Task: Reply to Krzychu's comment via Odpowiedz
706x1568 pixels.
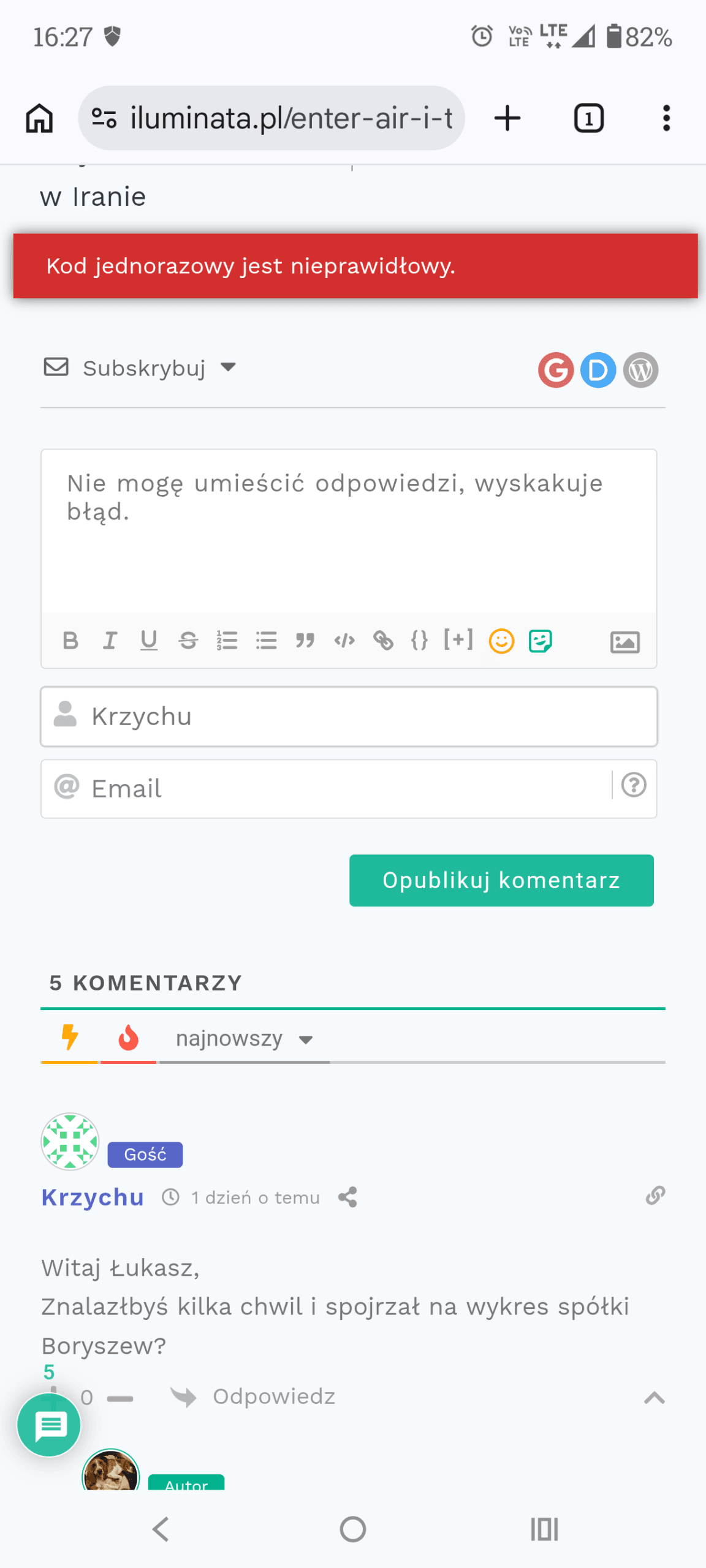Action: [273, 1396]
